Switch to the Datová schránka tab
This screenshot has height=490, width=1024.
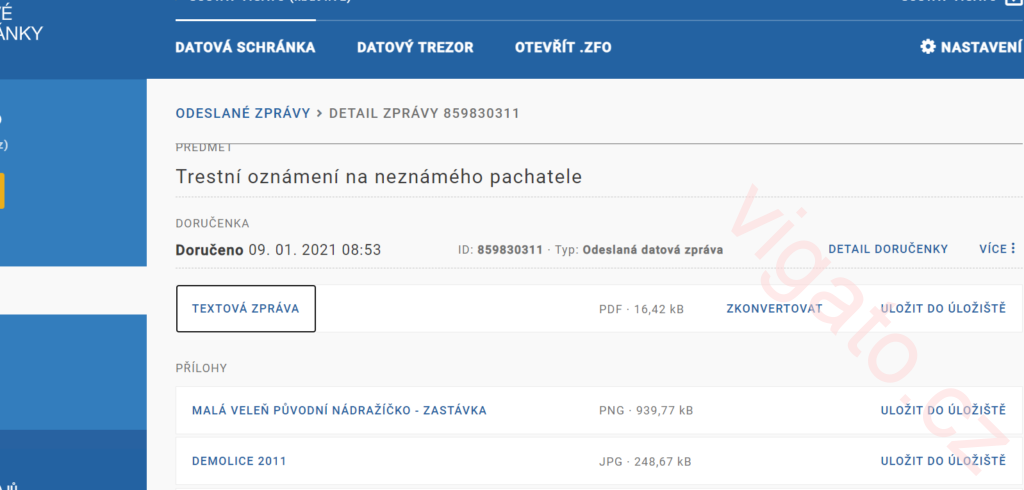tap(245, 47)
